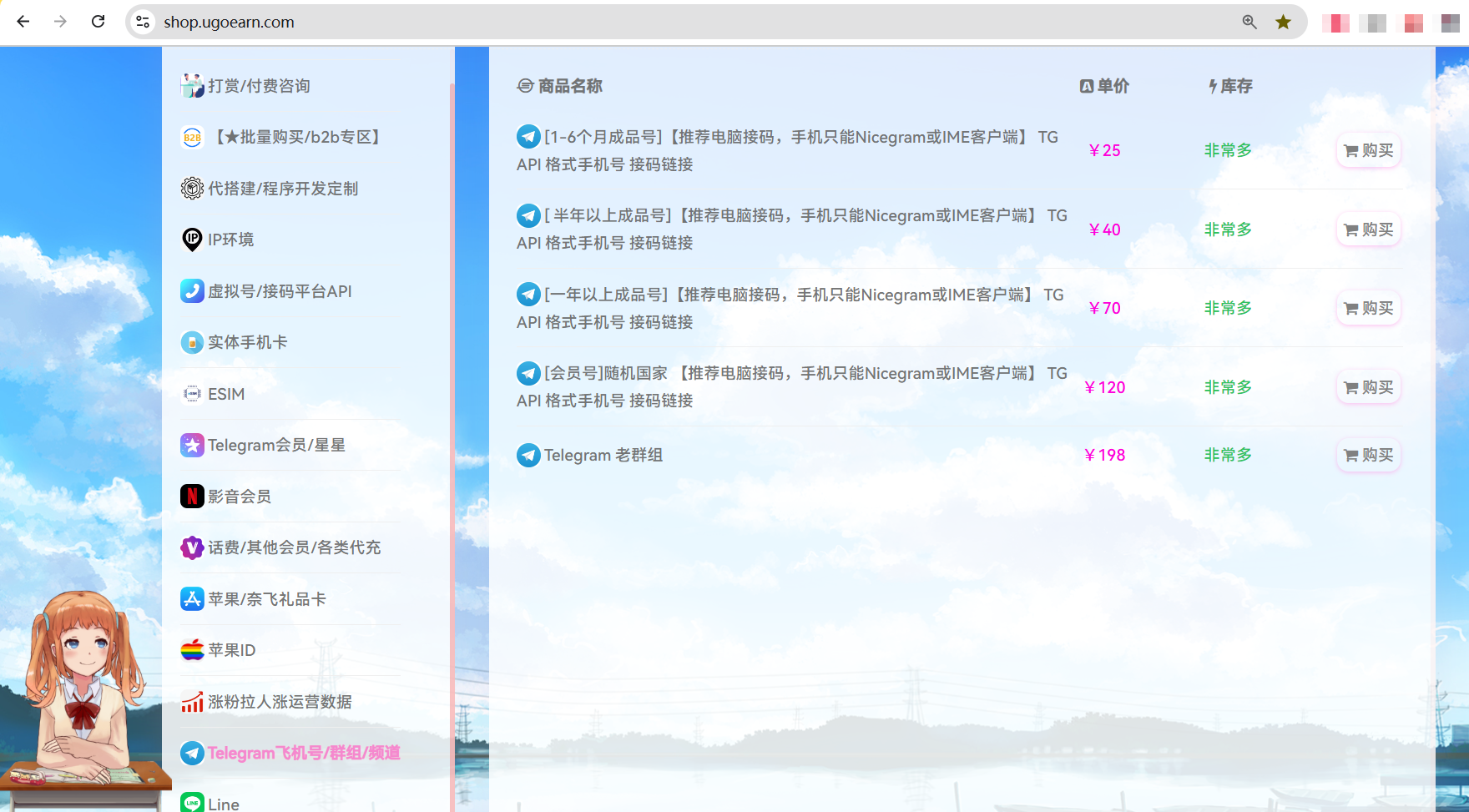Select the Telegram飞机号/群组/频道 category
This screenshot has height=812, width=1469.
pos(304,753)
